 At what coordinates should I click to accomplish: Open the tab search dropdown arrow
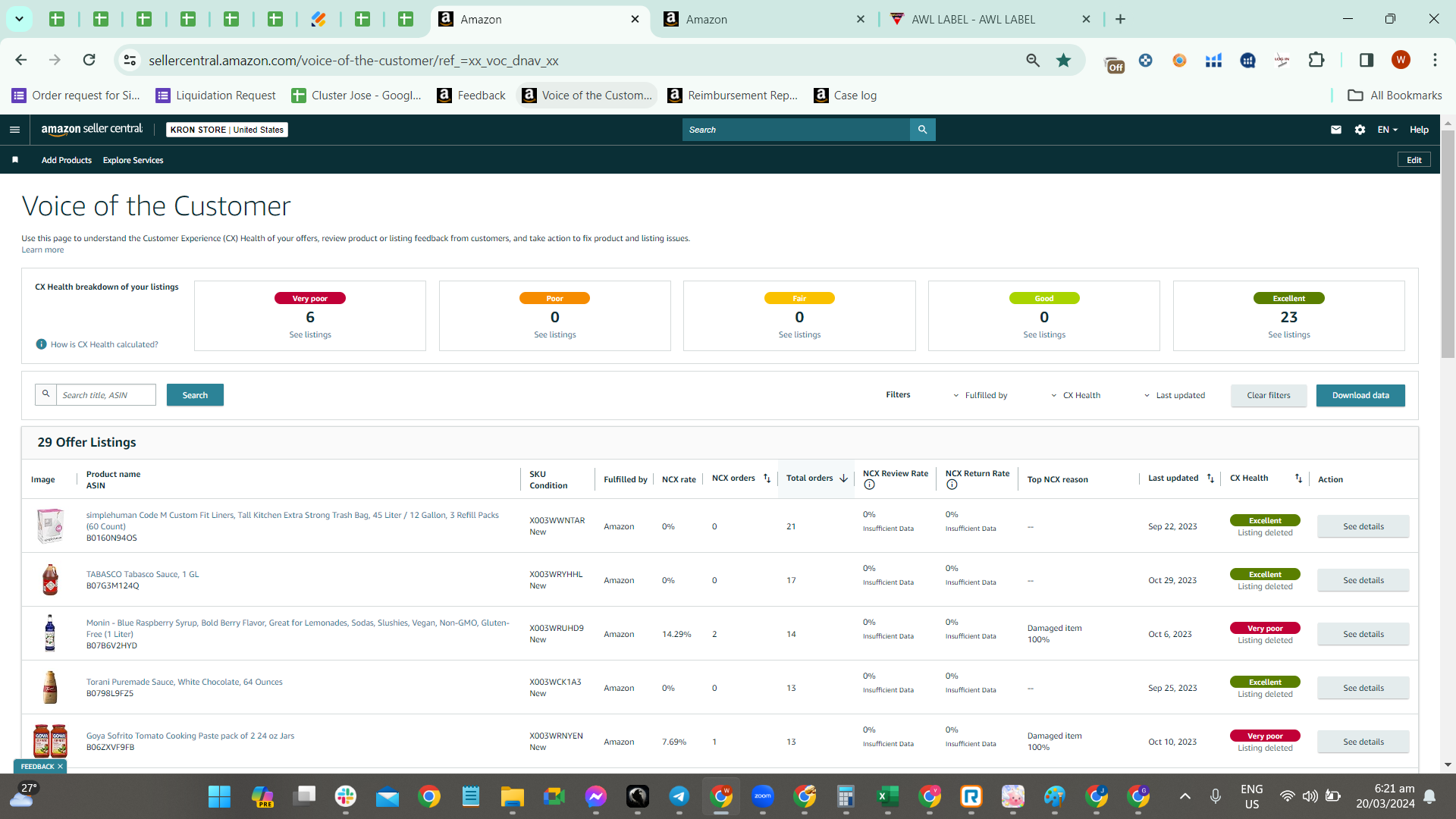pyautogui.click(x=19, y=19)
